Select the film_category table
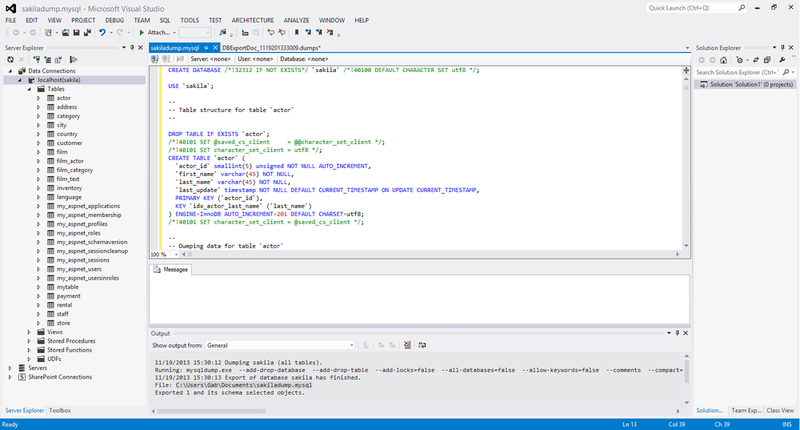Viewport: 800px width, 430px height. coord(74,170)
